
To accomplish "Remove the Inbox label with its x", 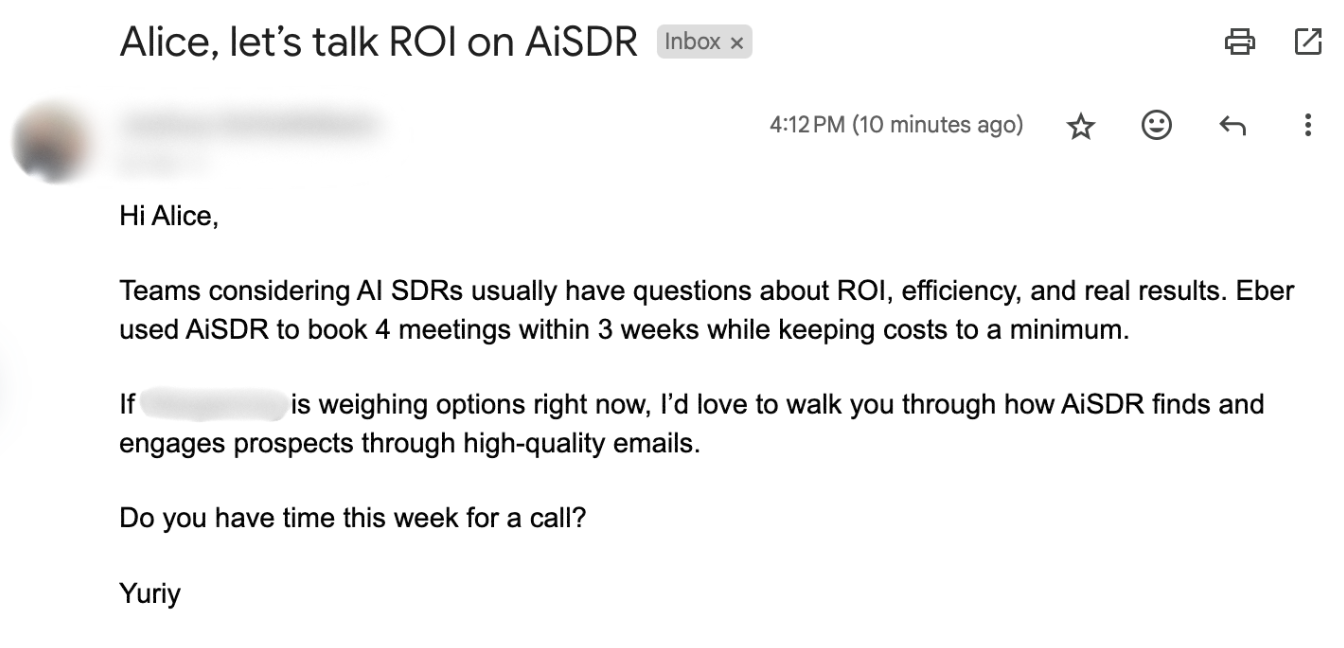I will pyautogui.click(x=737, y=43).
